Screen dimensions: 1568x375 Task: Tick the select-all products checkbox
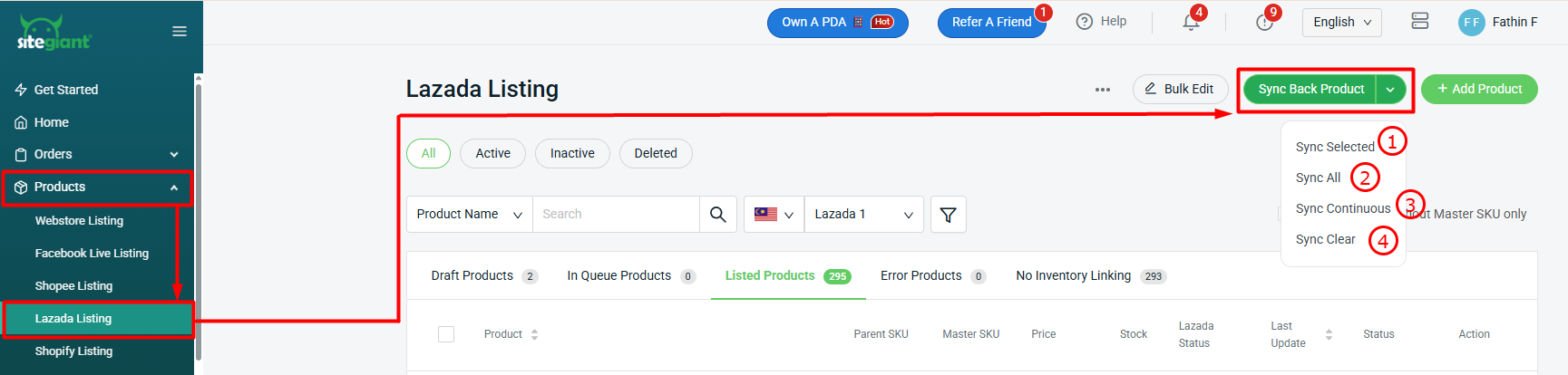[x=446, y=334]
